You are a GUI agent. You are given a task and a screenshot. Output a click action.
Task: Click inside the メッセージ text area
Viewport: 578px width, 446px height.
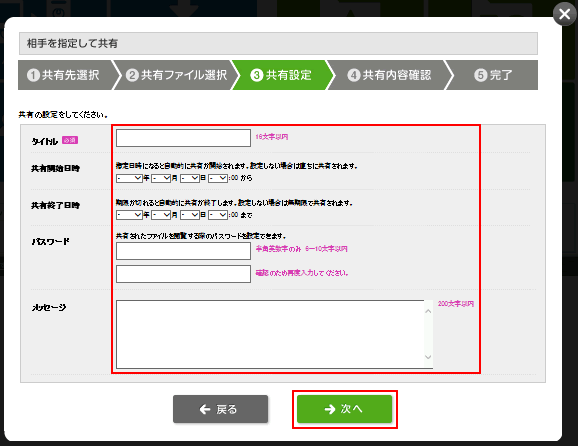pyautogui.click(x=270, y=334)
